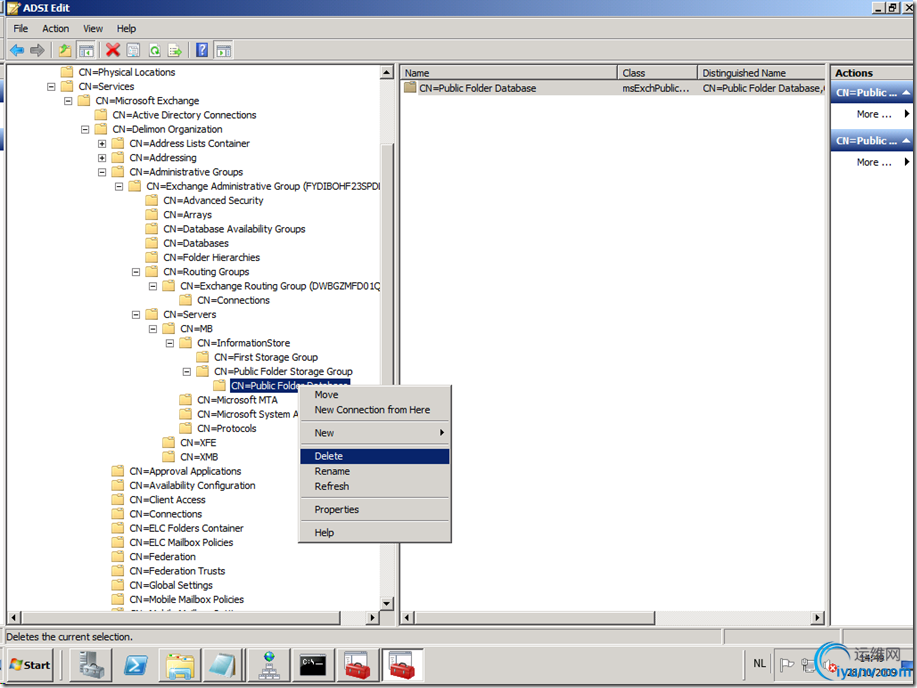Click the flag notification icon in the system tray
The height and width of the screenshot is (688, 917).
click(787, 665)
